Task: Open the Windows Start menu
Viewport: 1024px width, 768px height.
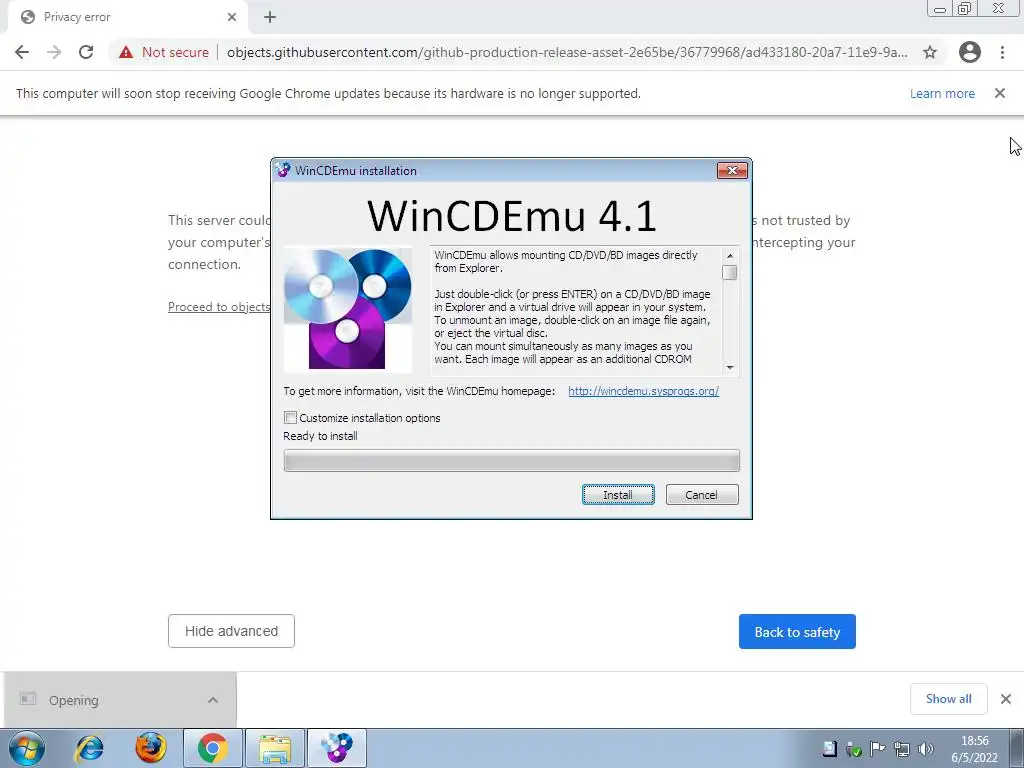Action: (x=27, y=748)
